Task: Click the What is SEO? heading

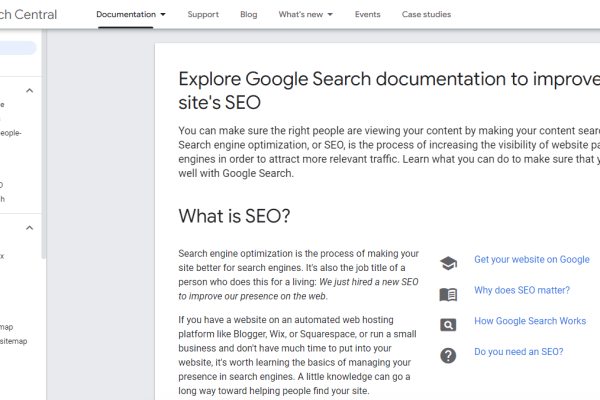Action: coord(234,216)
